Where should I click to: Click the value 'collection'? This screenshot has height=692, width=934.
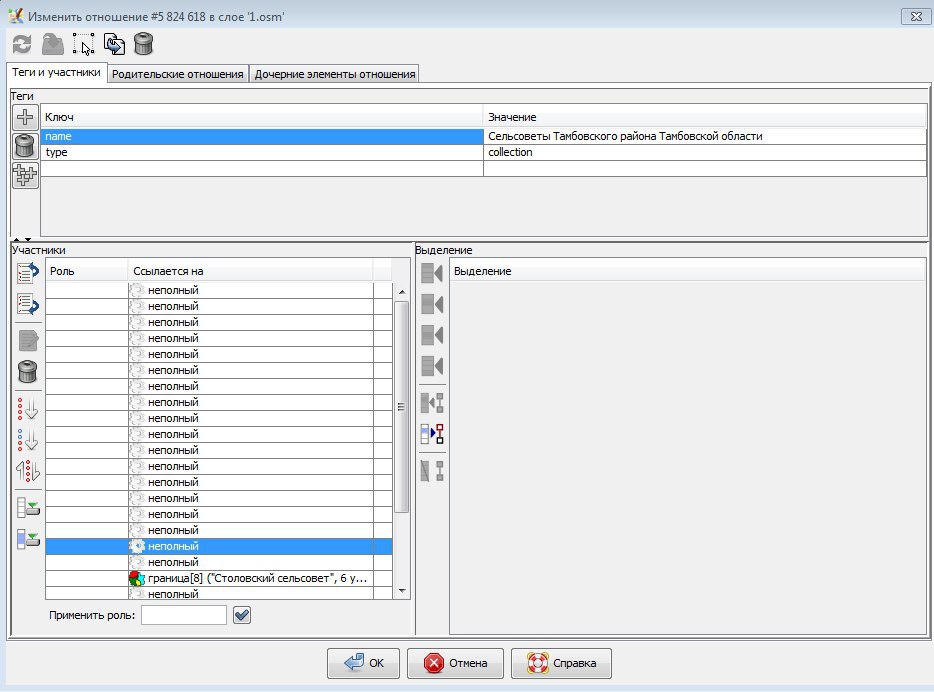510,152
